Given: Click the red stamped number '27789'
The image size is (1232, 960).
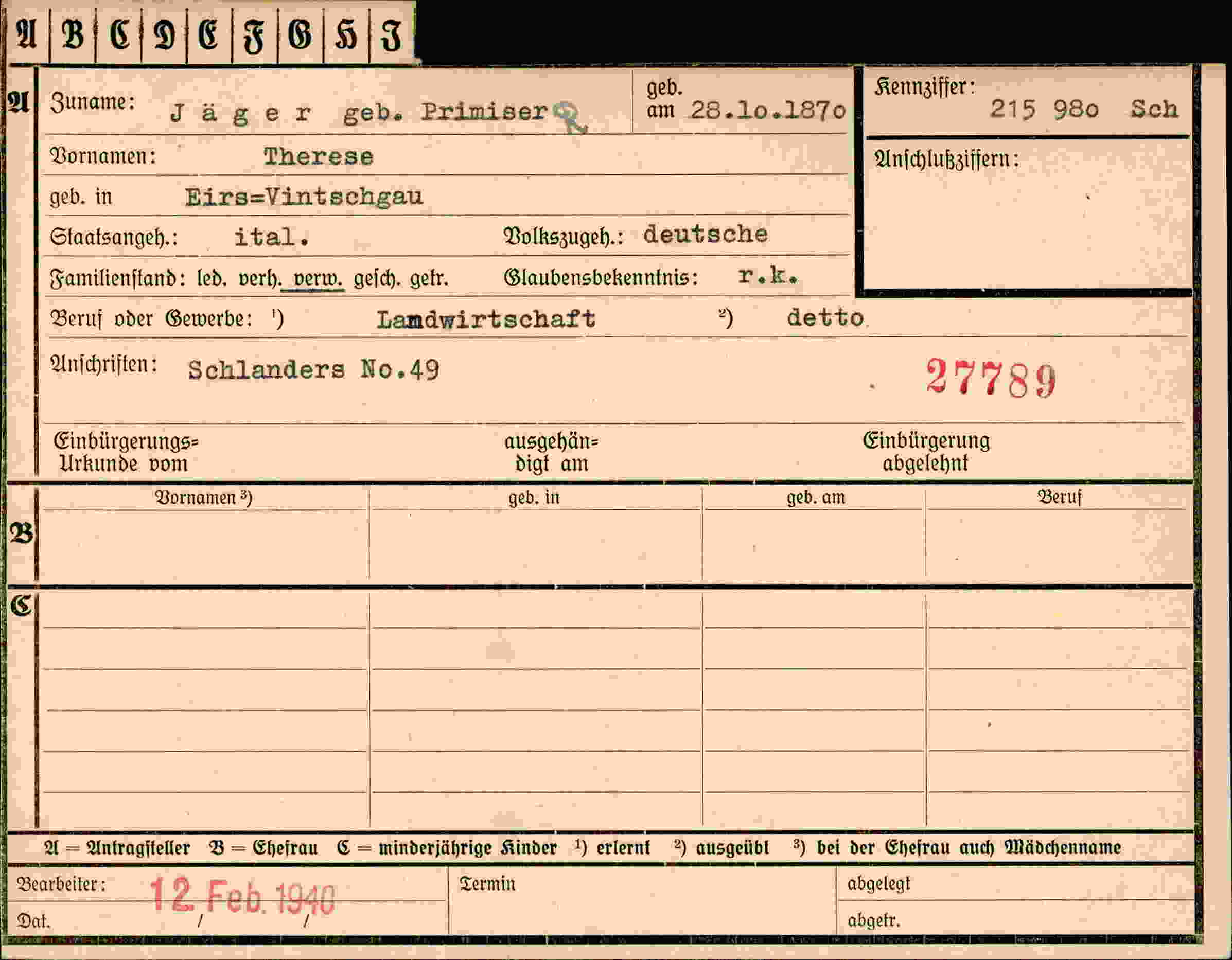Looking at the screenshot, I should [x=991, y=379].
